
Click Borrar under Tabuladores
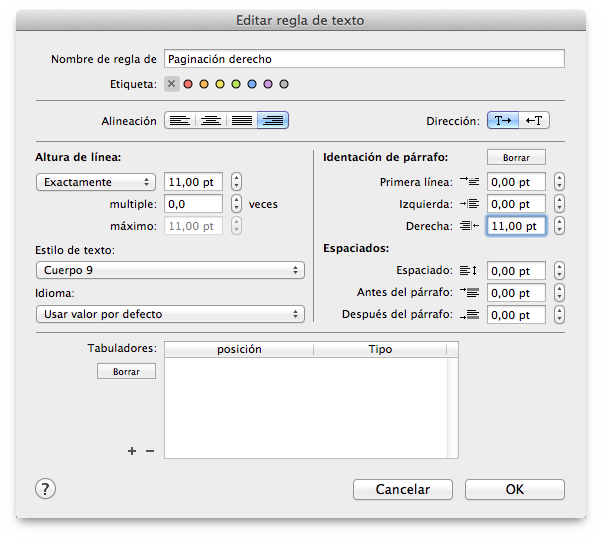point(126,371)
